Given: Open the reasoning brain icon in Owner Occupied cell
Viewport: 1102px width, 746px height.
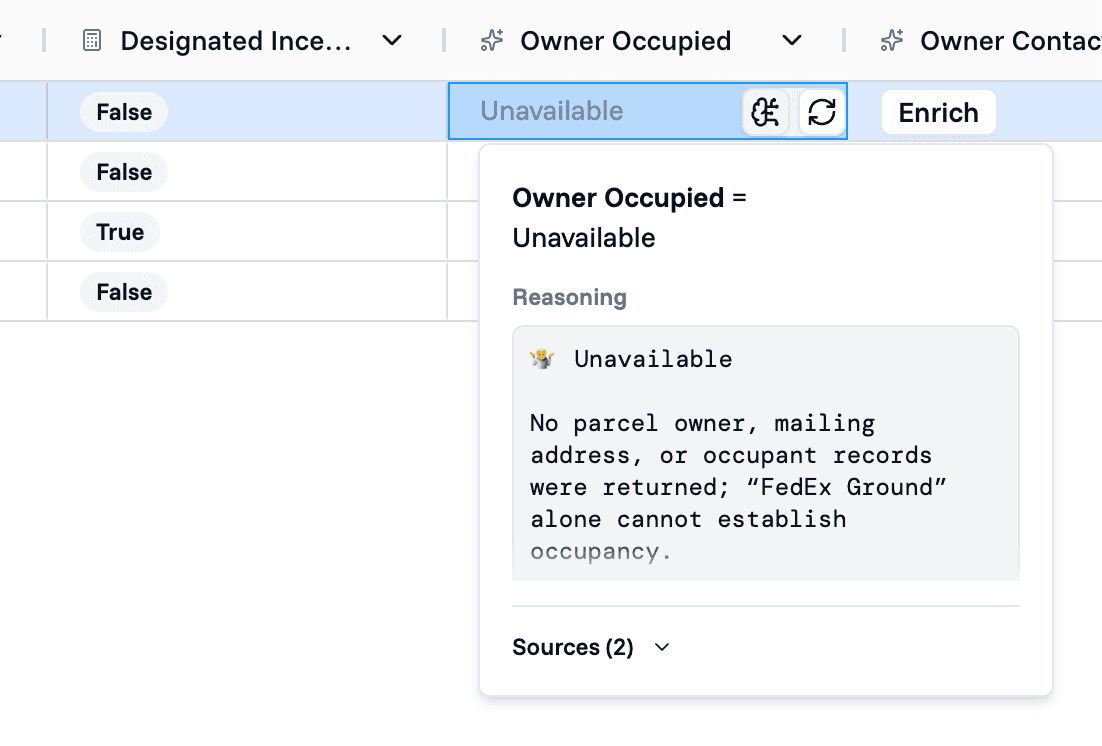Looking at the screenshot, I should tap(765, 112).
